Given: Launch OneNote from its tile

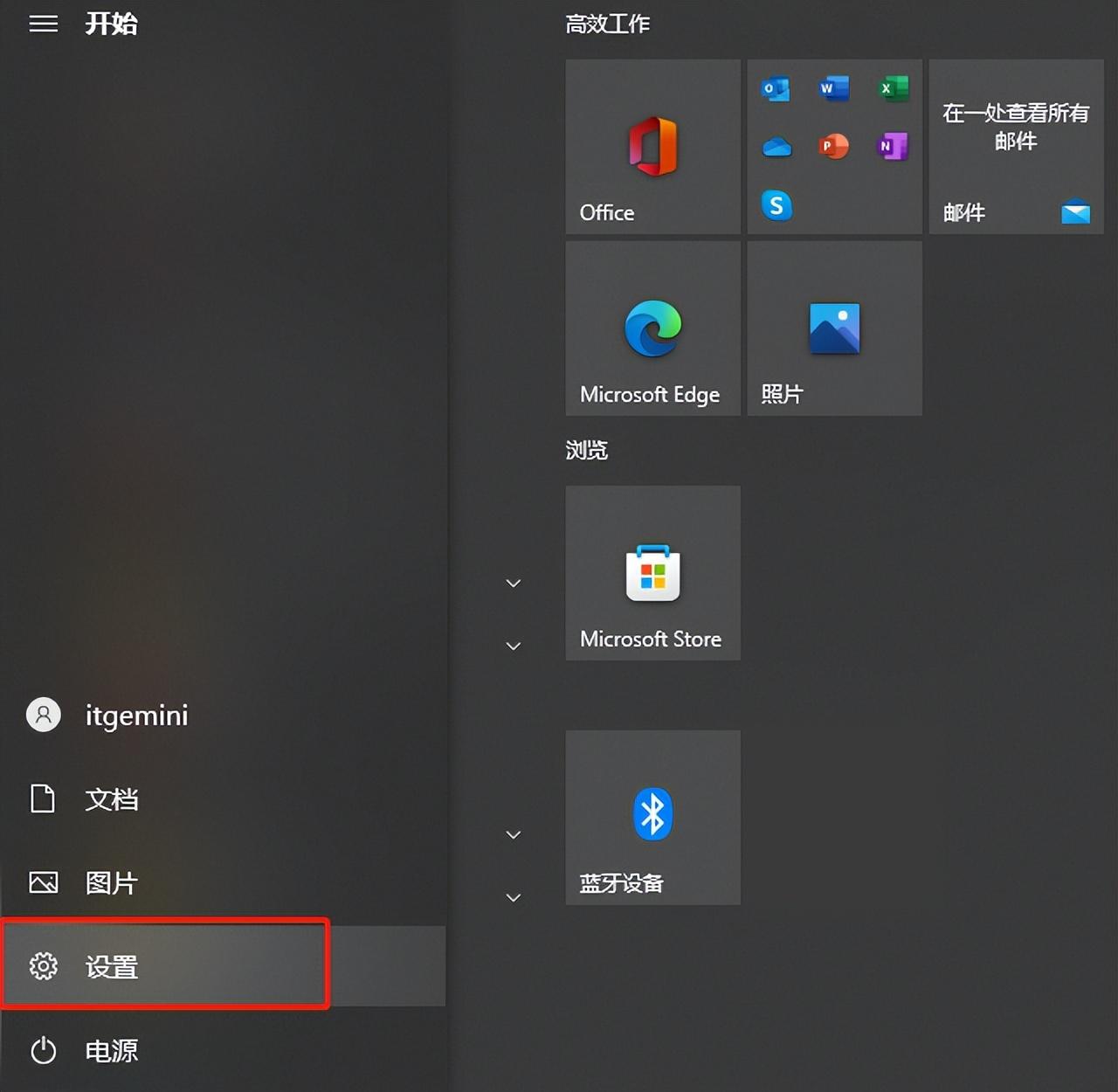Looking at the screenshot, I should coord(892,147).
